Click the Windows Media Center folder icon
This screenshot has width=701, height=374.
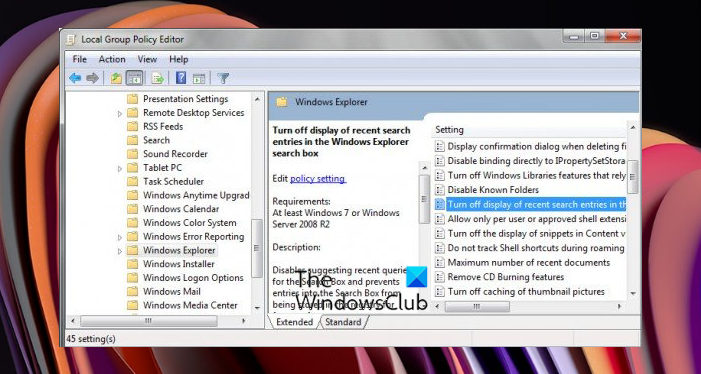[x=132, y=305]
